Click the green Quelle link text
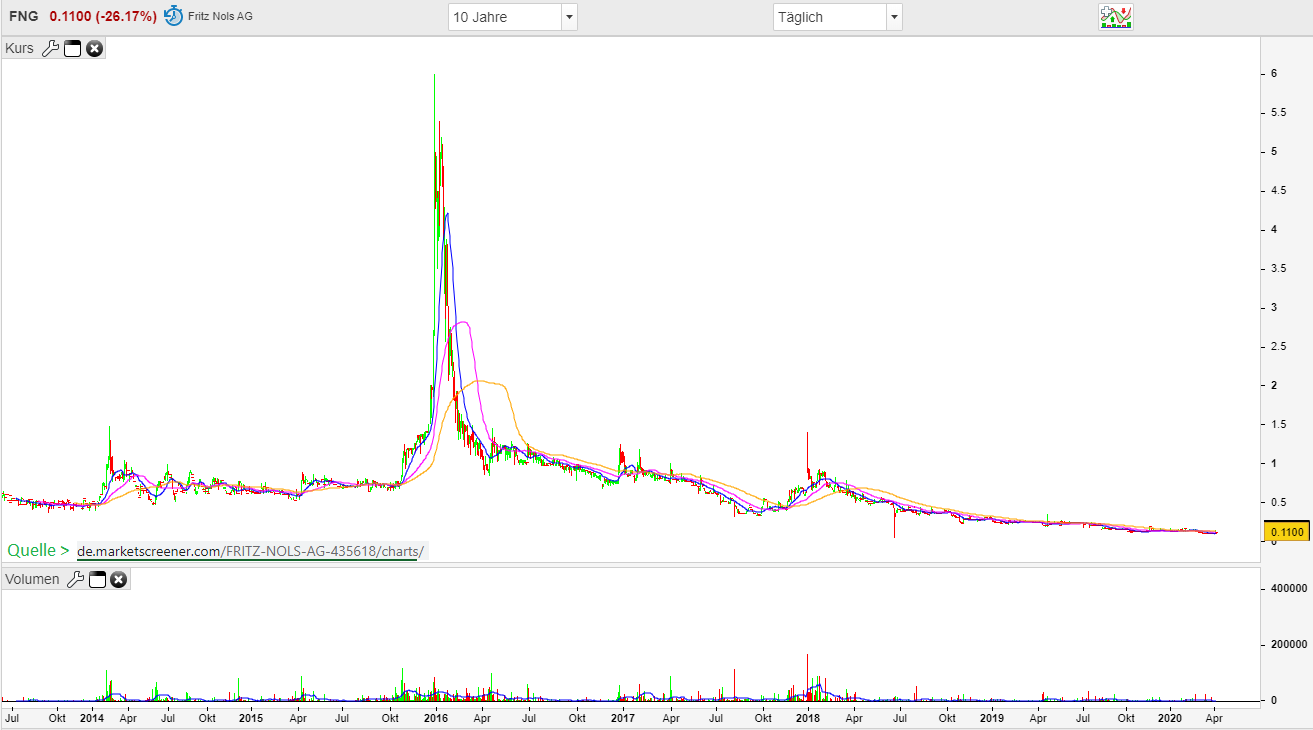The image size is (1313, 730). coord(31,550)
